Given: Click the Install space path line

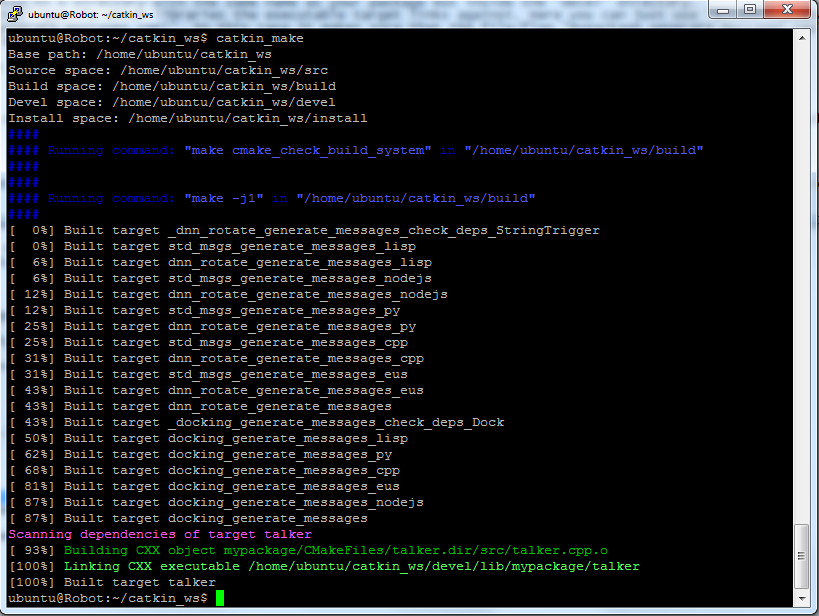Looking at the screenshot, I should point(188,118).
